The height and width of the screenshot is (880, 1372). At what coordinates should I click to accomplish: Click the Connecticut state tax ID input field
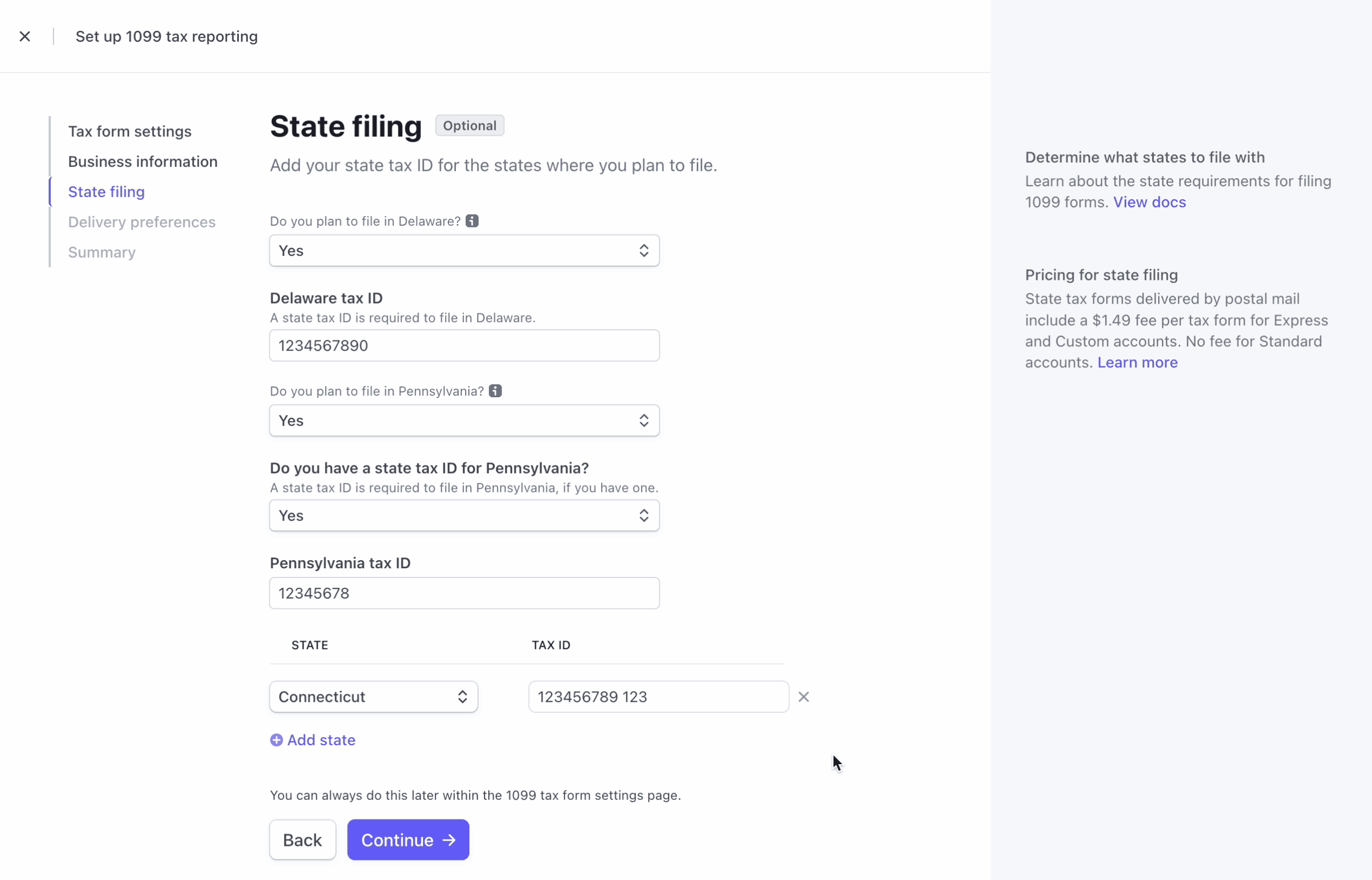tap(658, 696)
